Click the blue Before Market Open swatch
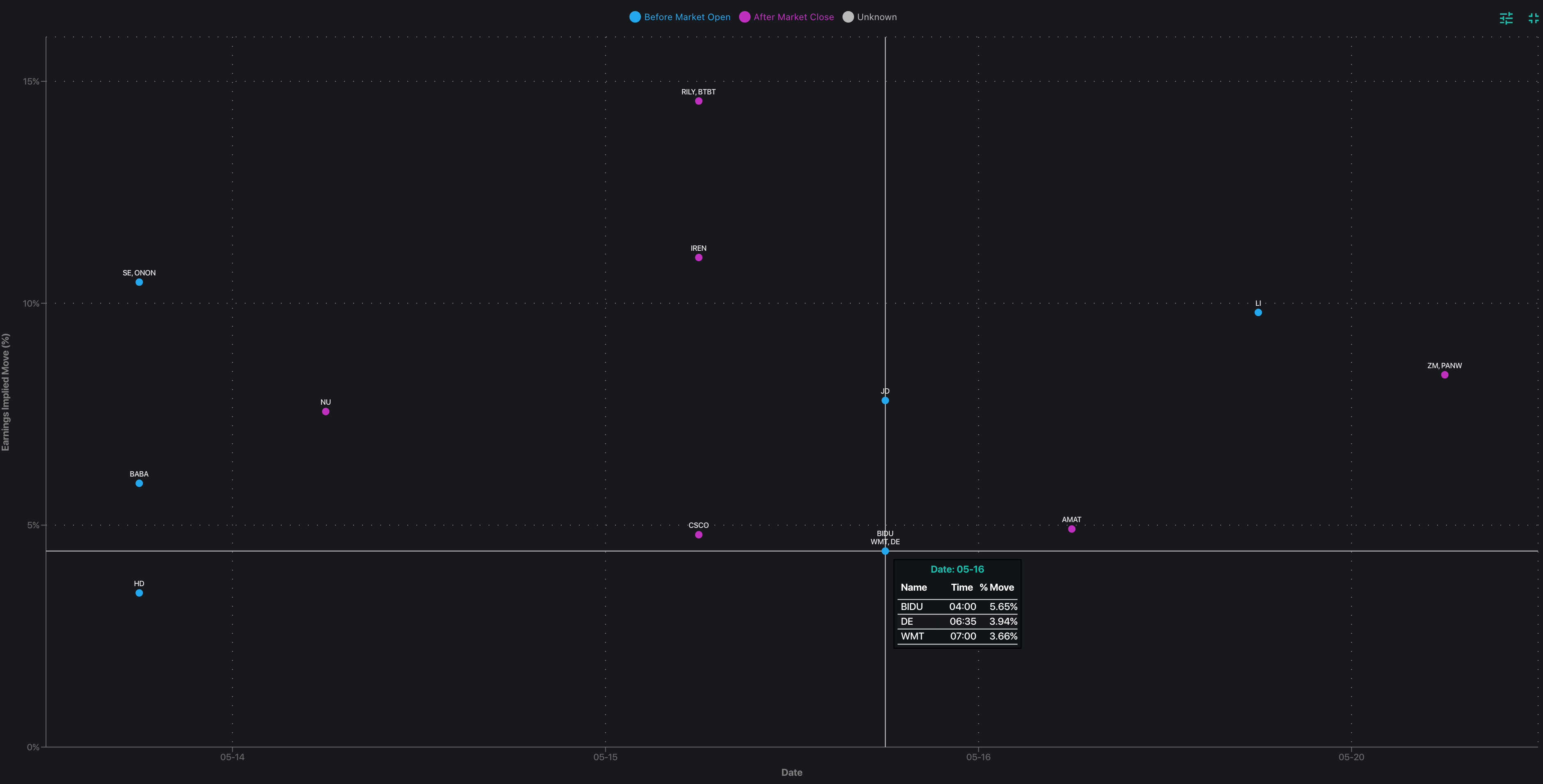This screenshot has height=784, width=1543. (635, 17)
